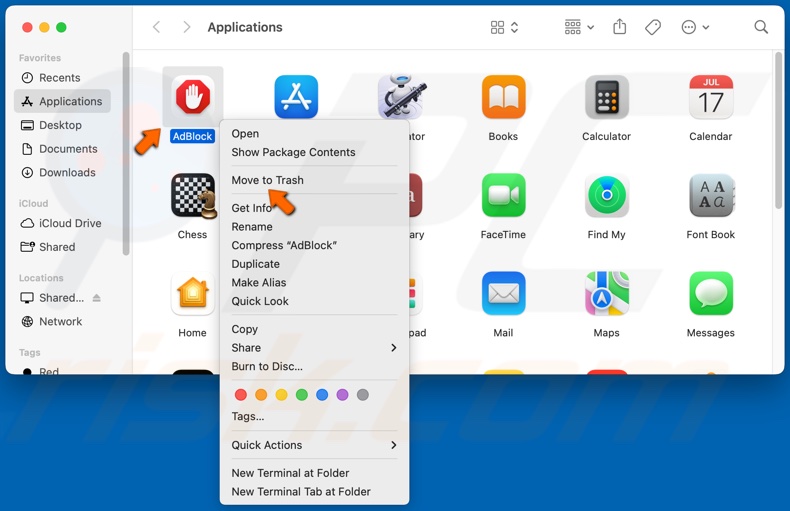Click the Share toolbar icon
Screen dimensions: 790x511
click(x=619, y=28)
